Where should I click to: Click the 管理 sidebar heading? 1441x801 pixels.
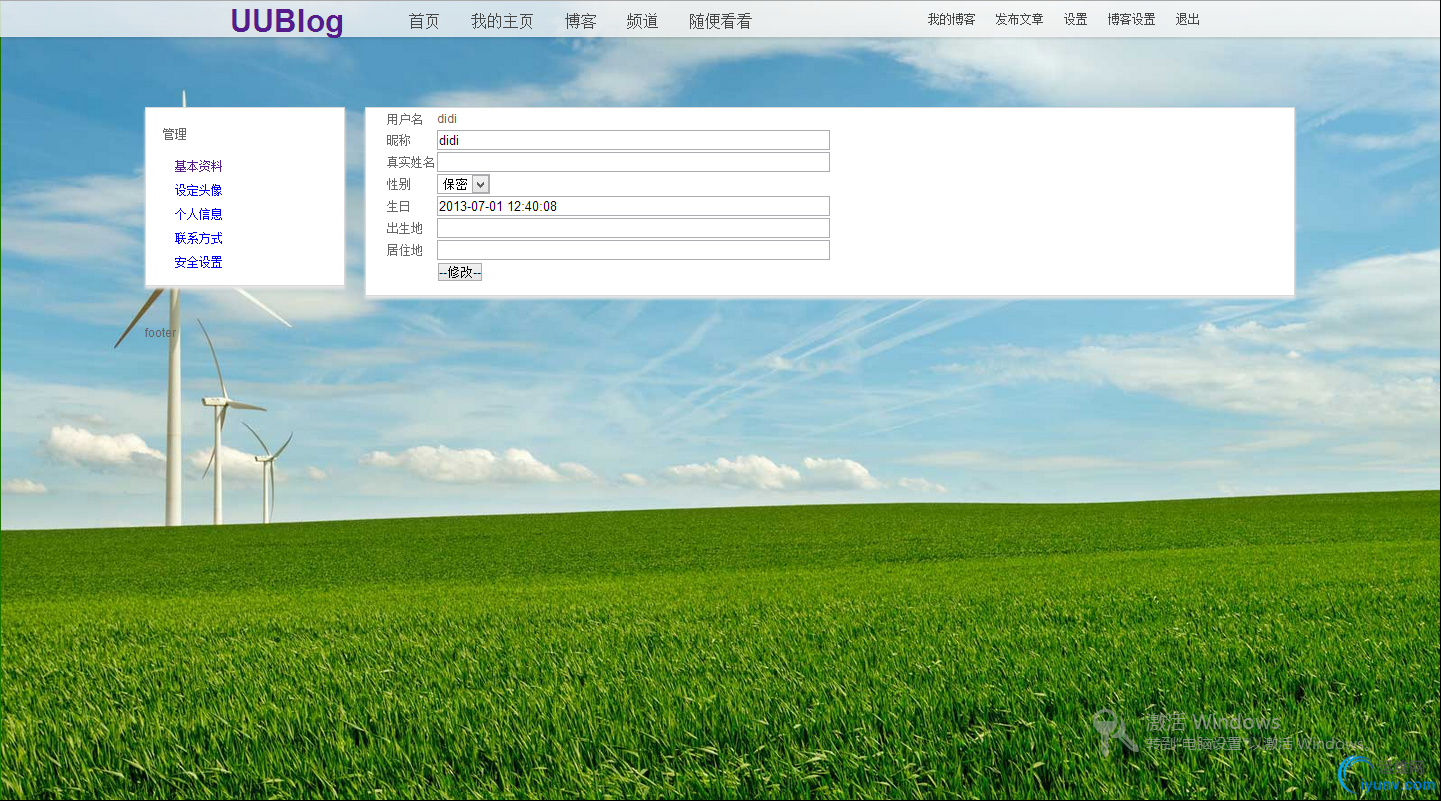[x=174, y=134]
